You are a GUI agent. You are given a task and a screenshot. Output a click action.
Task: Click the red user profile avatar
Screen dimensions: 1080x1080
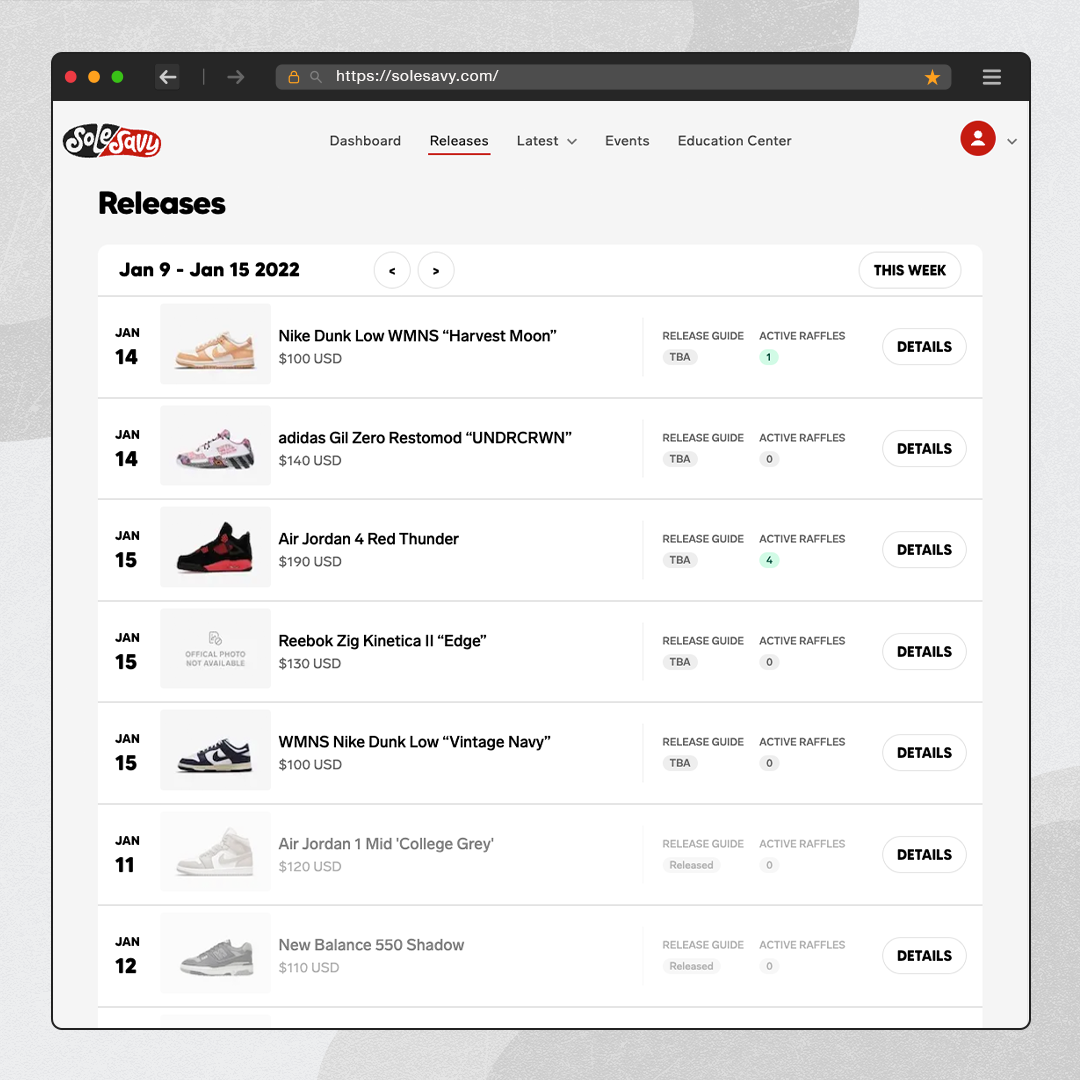(977, 138)
